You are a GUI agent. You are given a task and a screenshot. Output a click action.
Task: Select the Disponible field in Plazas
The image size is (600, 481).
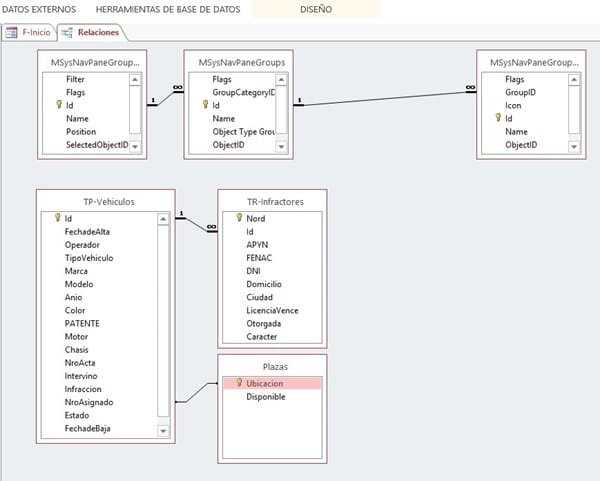[266, 397]
